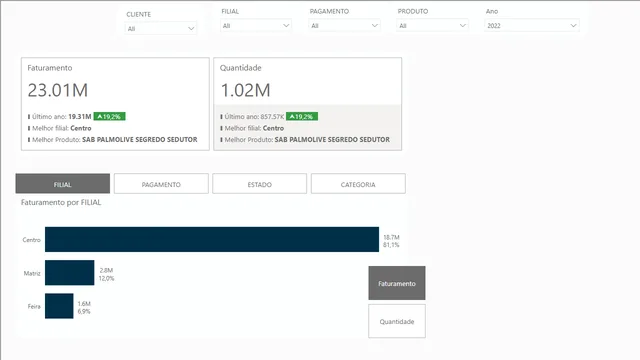Screen dimensions: 640x360
Task: Open the CLIENTE slicer dropdown
Action: point(161,29)
